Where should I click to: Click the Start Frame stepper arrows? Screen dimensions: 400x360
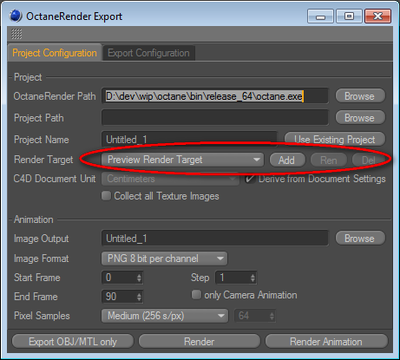pyautogui.click(x=139, y=278)
